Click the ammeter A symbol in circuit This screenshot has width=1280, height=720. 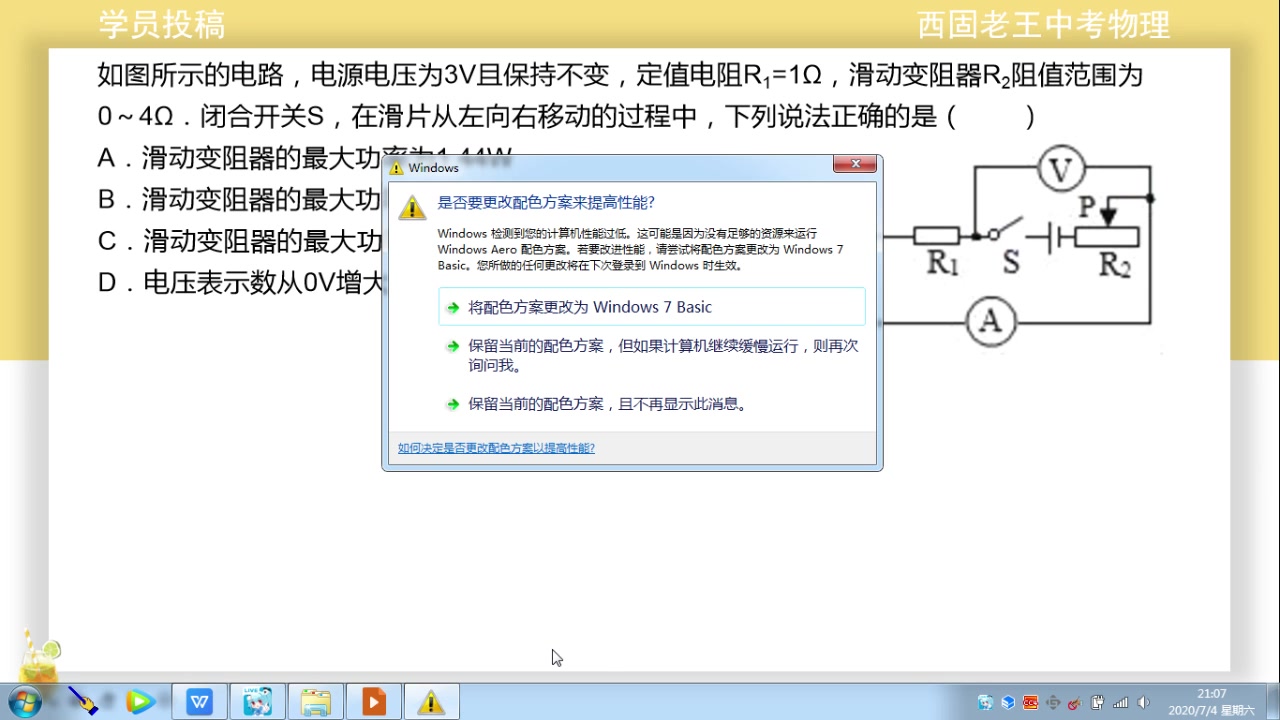pyautogui.click(x=990, y=321)
